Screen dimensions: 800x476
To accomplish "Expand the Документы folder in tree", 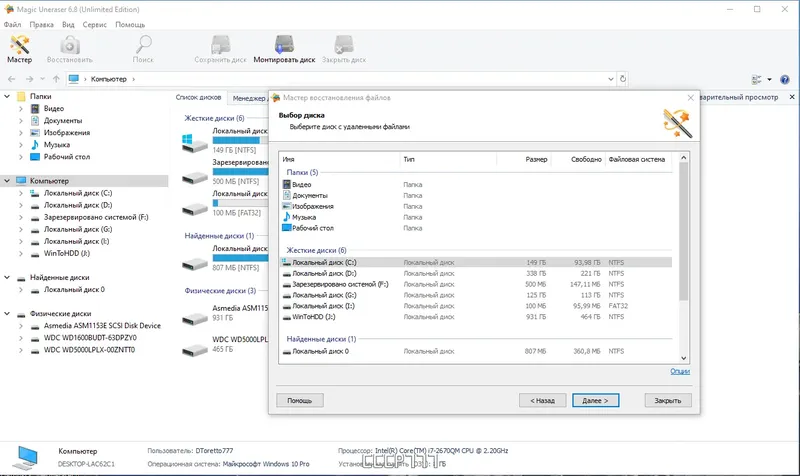I will coord(20,120).
